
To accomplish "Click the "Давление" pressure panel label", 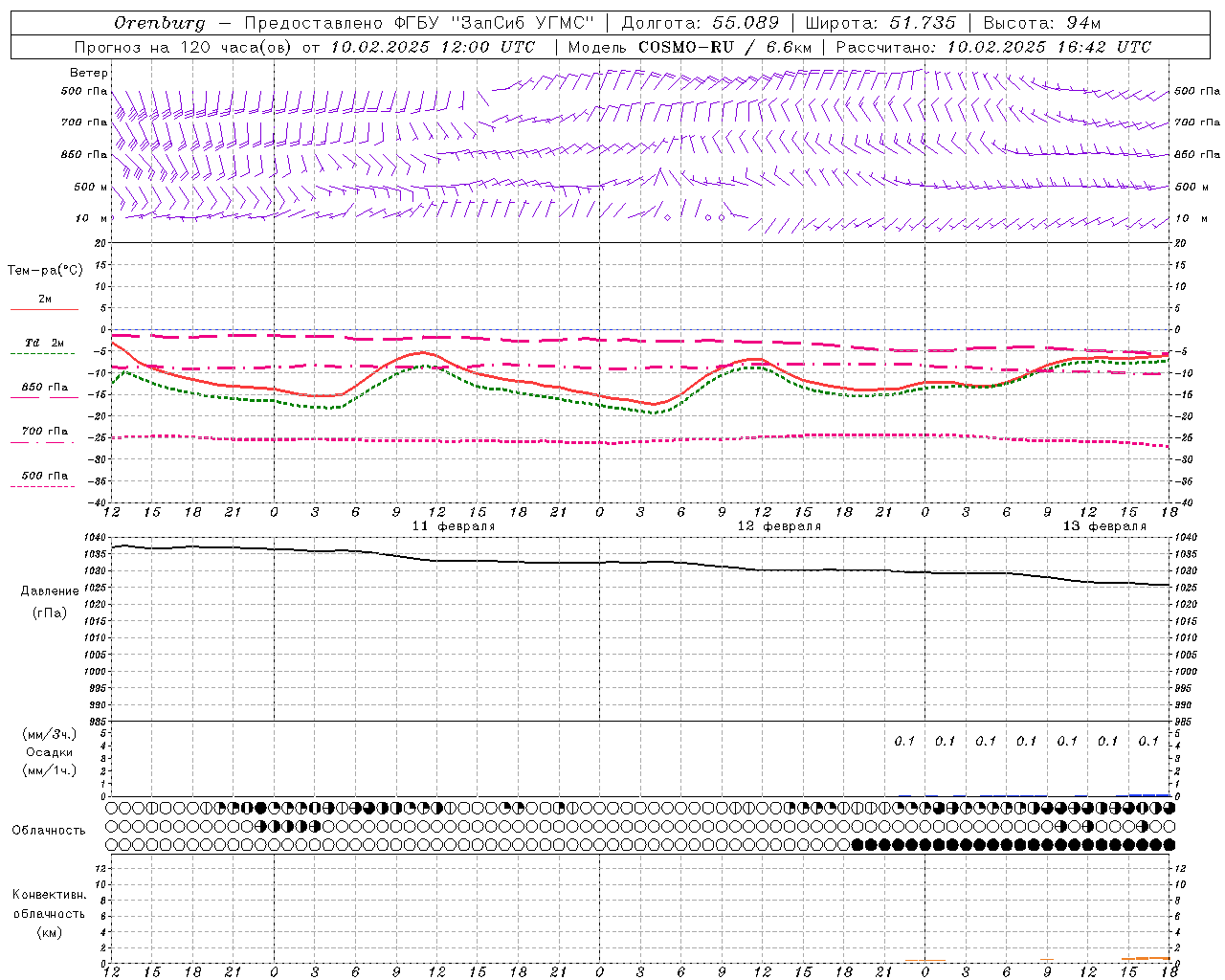I will point(50,591).
